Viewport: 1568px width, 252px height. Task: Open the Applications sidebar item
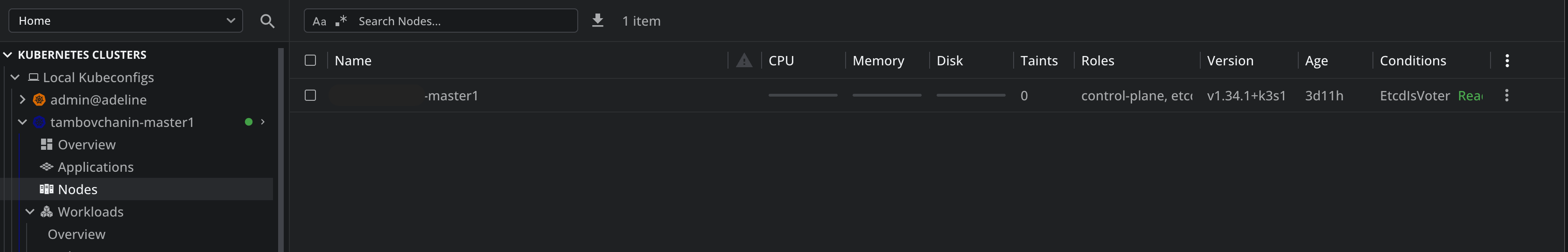coord(95,168)
